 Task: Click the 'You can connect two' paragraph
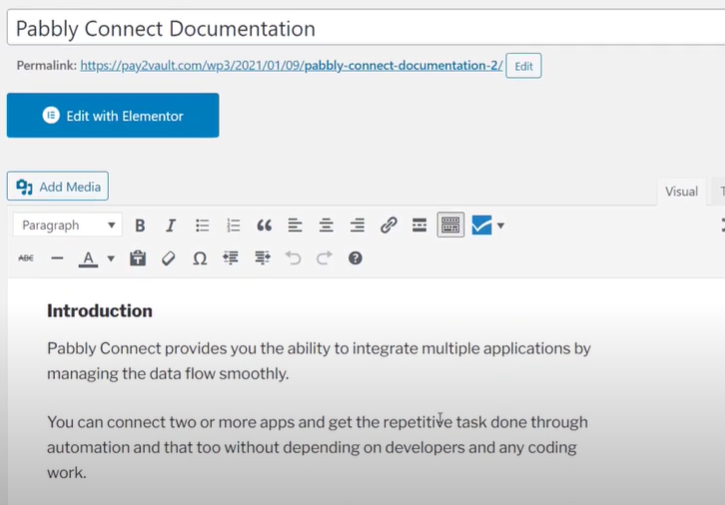click(x=318, y=447)
